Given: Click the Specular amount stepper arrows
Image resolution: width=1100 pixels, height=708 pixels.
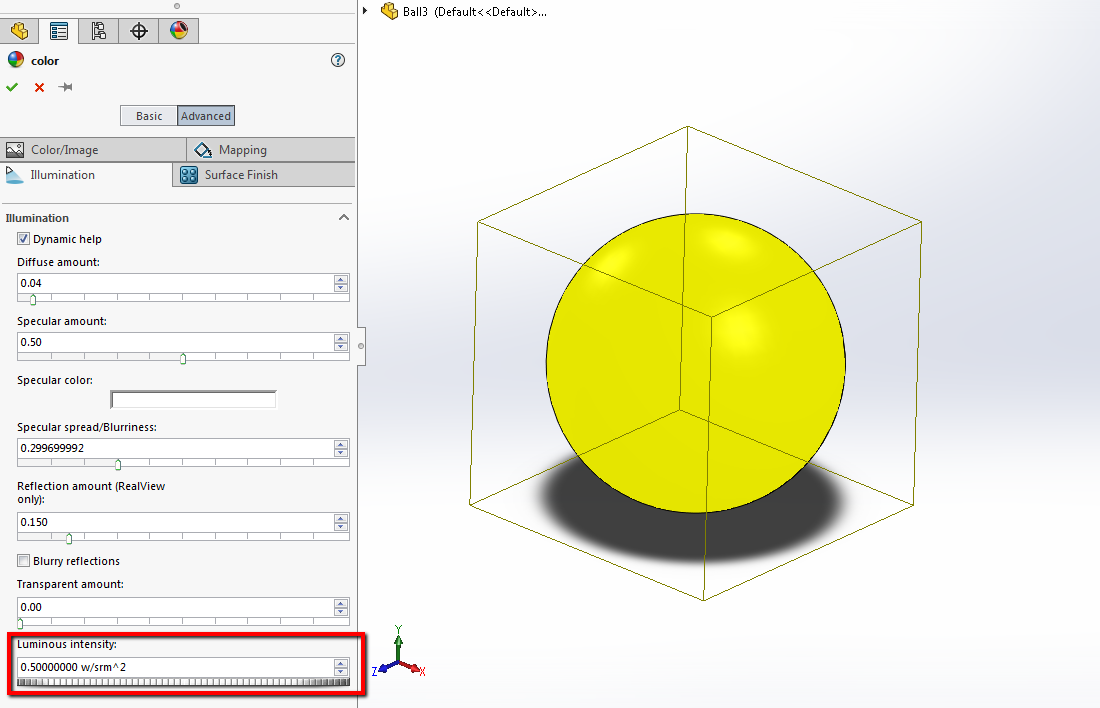Looking at the screenshot, I should point(341,342).
